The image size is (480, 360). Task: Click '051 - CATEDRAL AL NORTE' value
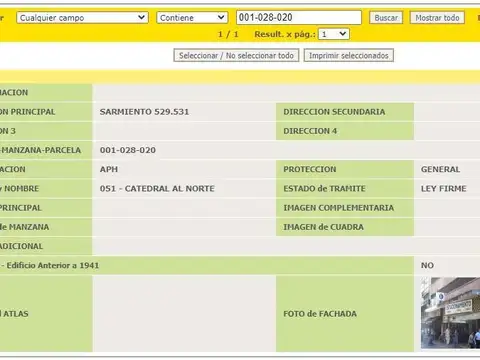point(157,189)
